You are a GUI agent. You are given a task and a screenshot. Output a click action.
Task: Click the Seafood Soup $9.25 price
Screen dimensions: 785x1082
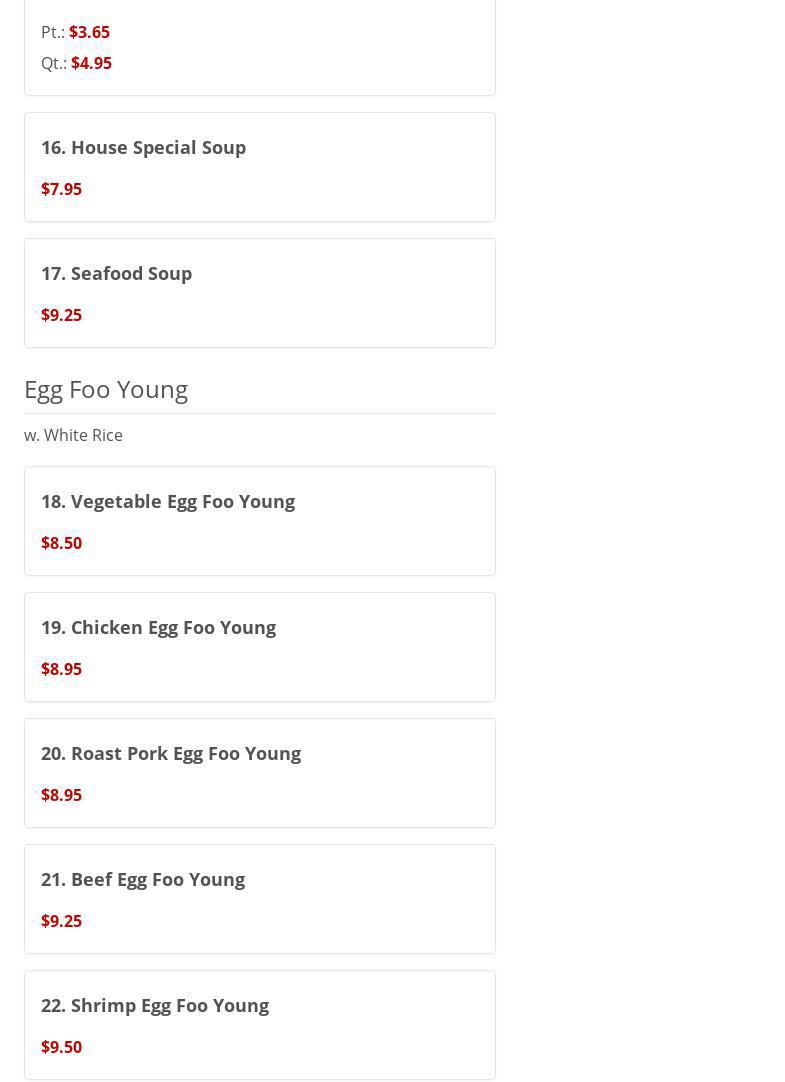point(61,315)
